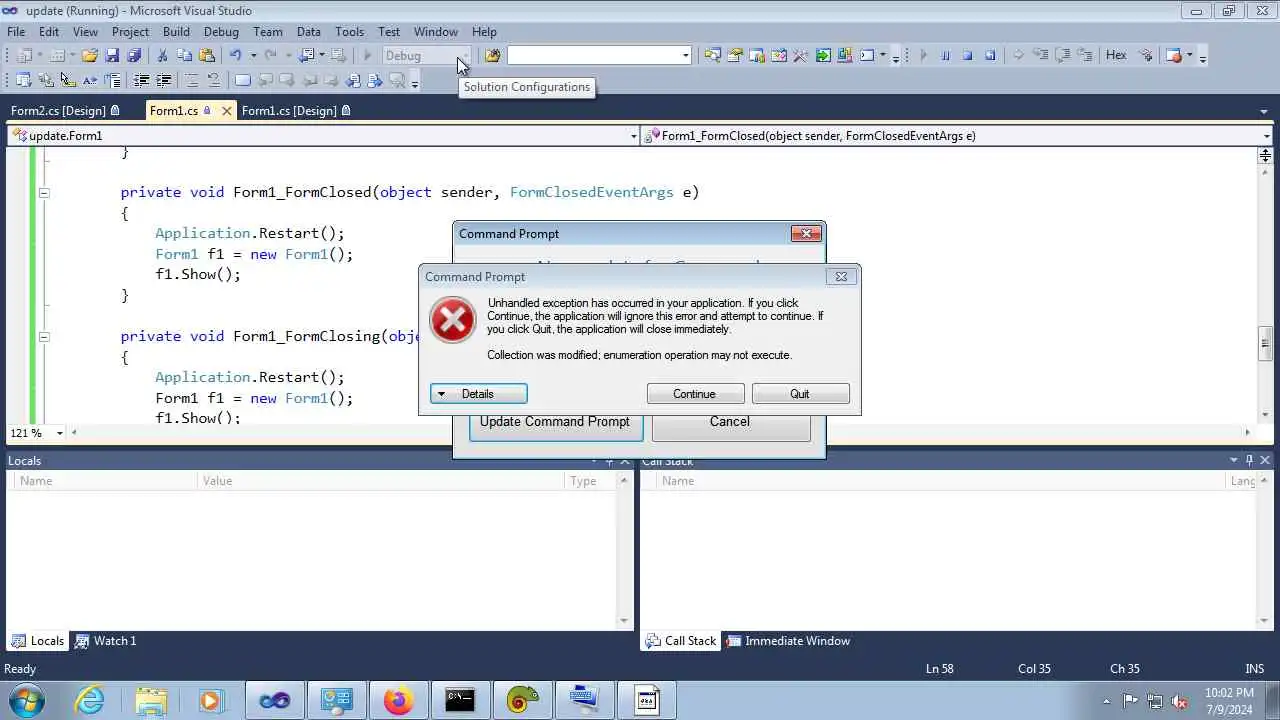The width and height of the screenshot is (1280, 720).
Task: Open Firefox from the taskbar
Action: coord(398,700)
